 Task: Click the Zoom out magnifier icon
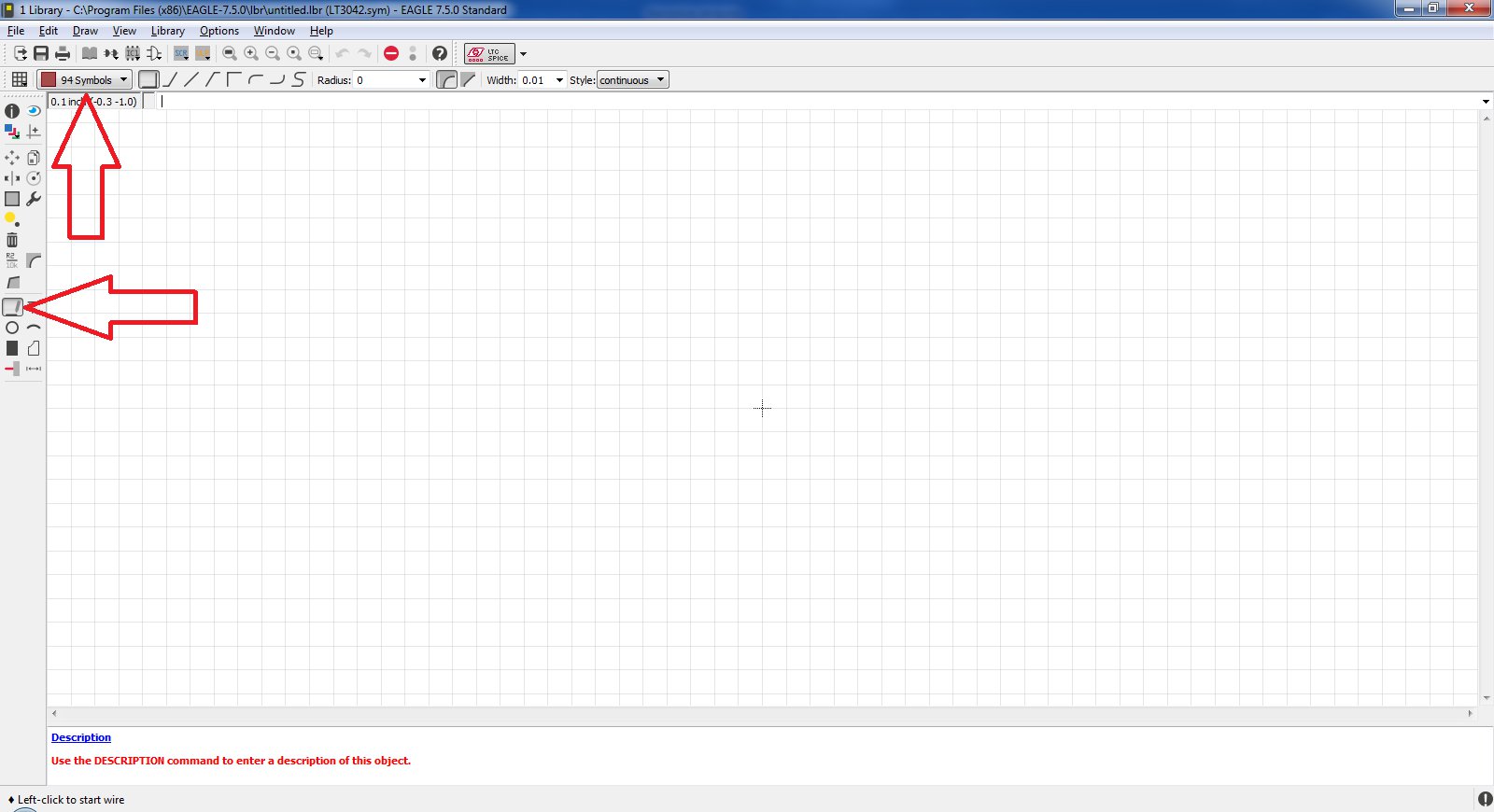[273, 54]
